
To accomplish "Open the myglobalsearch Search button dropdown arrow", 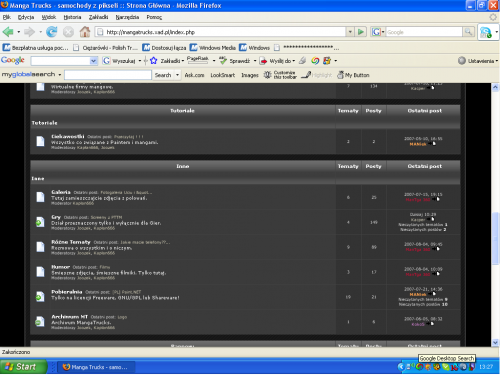I will click(177, 75).
